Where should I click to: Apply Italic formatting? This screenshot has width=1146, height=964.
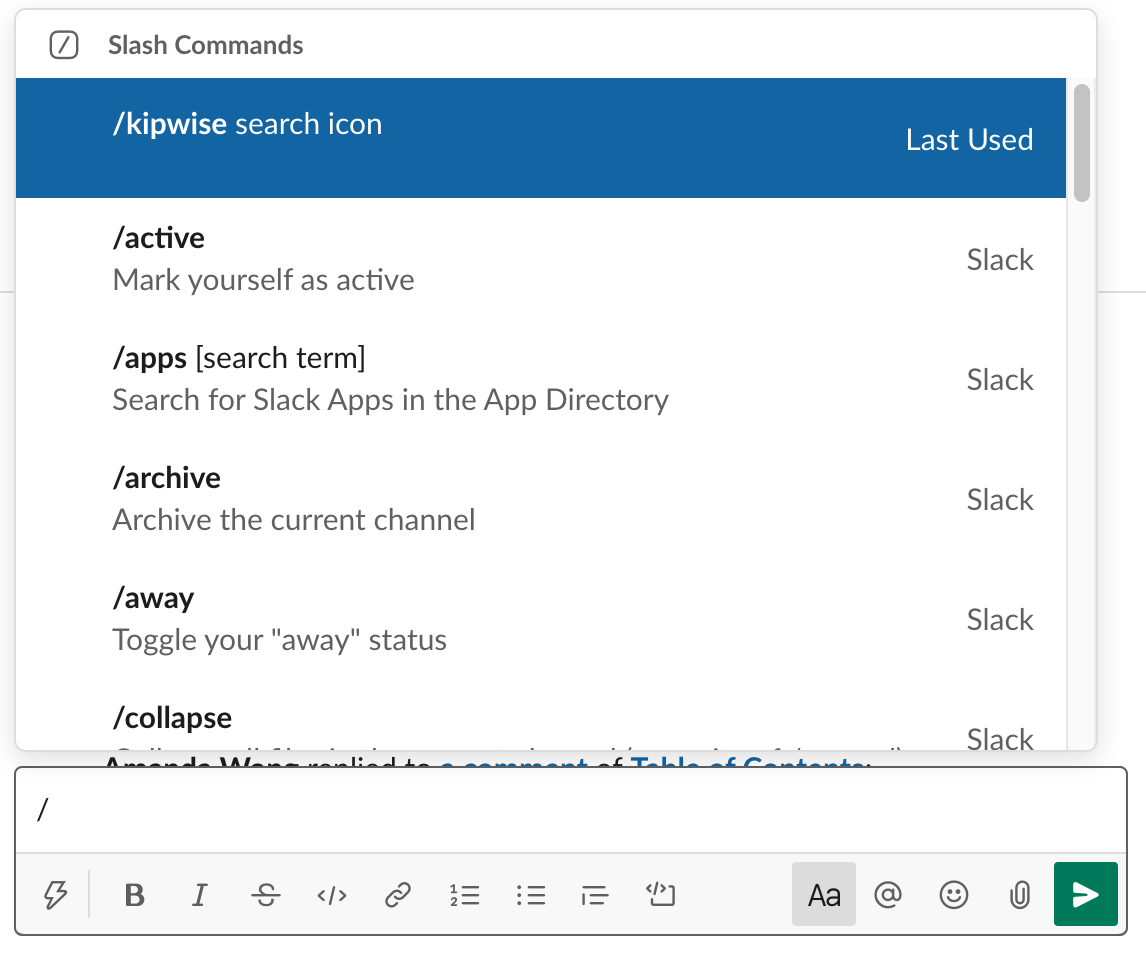point(199,895)
